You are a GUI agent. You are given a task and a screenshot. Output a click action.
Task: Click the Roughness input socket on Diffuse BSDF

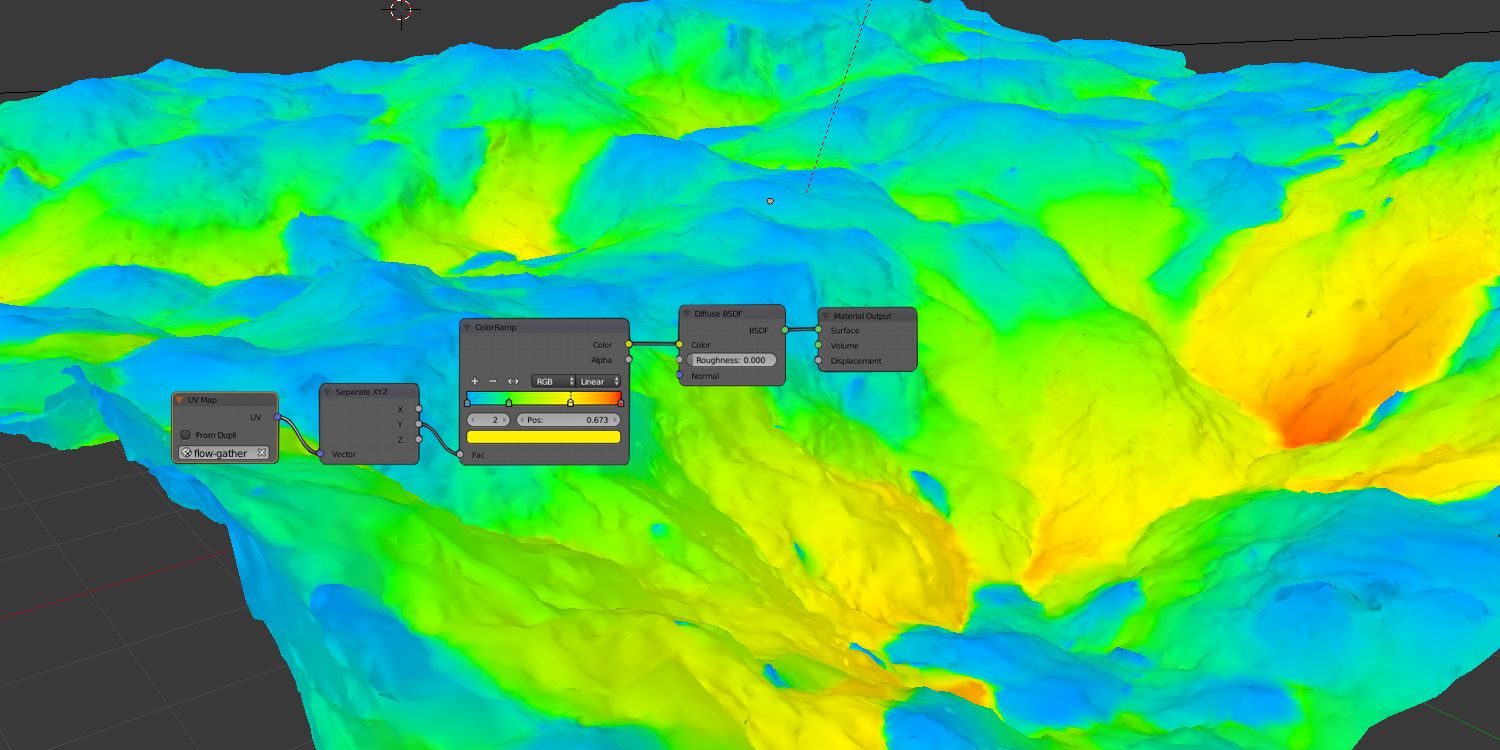[x=679, y=360]
